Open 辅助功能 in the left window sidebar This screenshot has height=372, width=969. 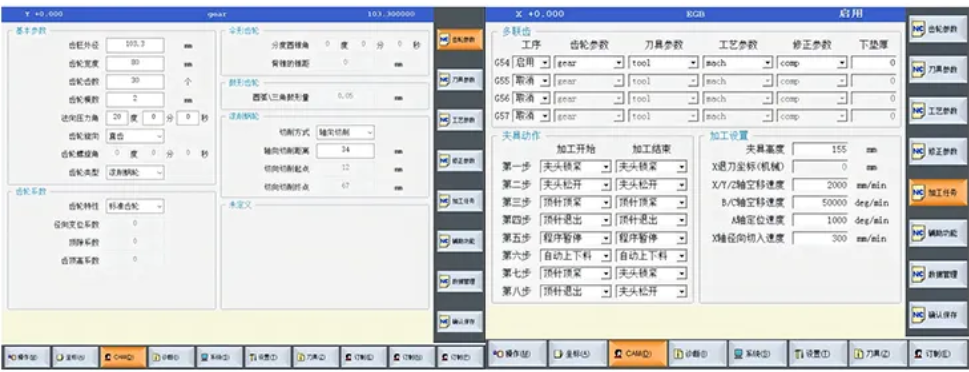pos(460,240)
